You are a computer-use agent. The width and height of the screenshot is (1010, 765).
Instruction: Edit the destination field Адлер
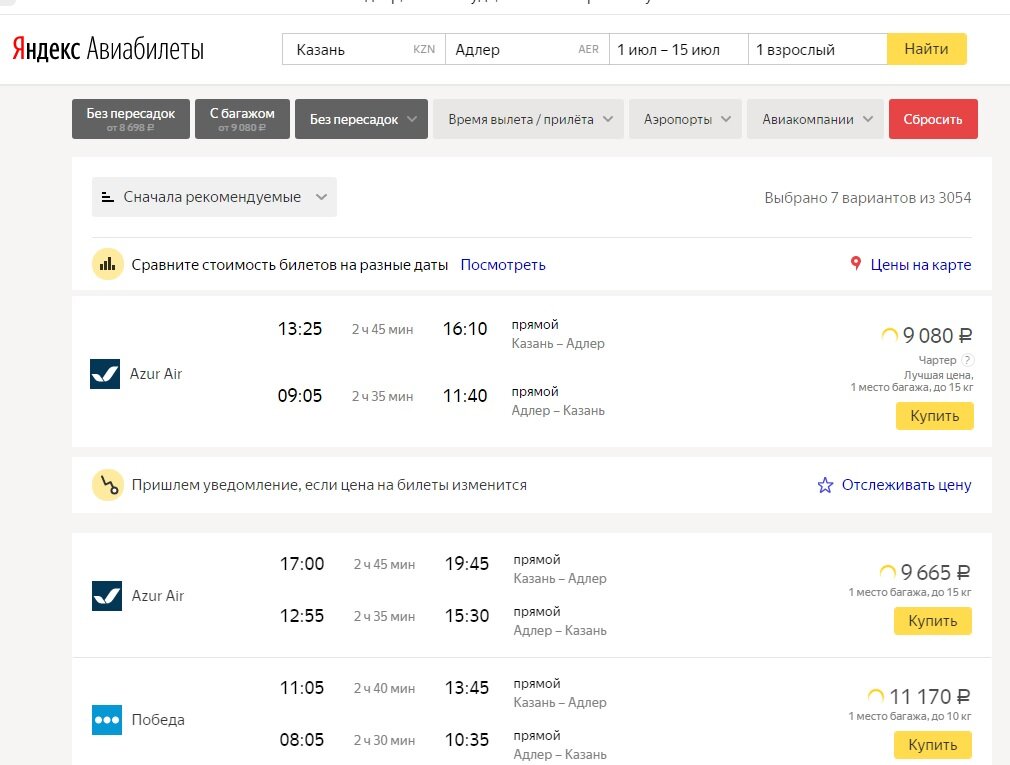[x=527, y=50]
